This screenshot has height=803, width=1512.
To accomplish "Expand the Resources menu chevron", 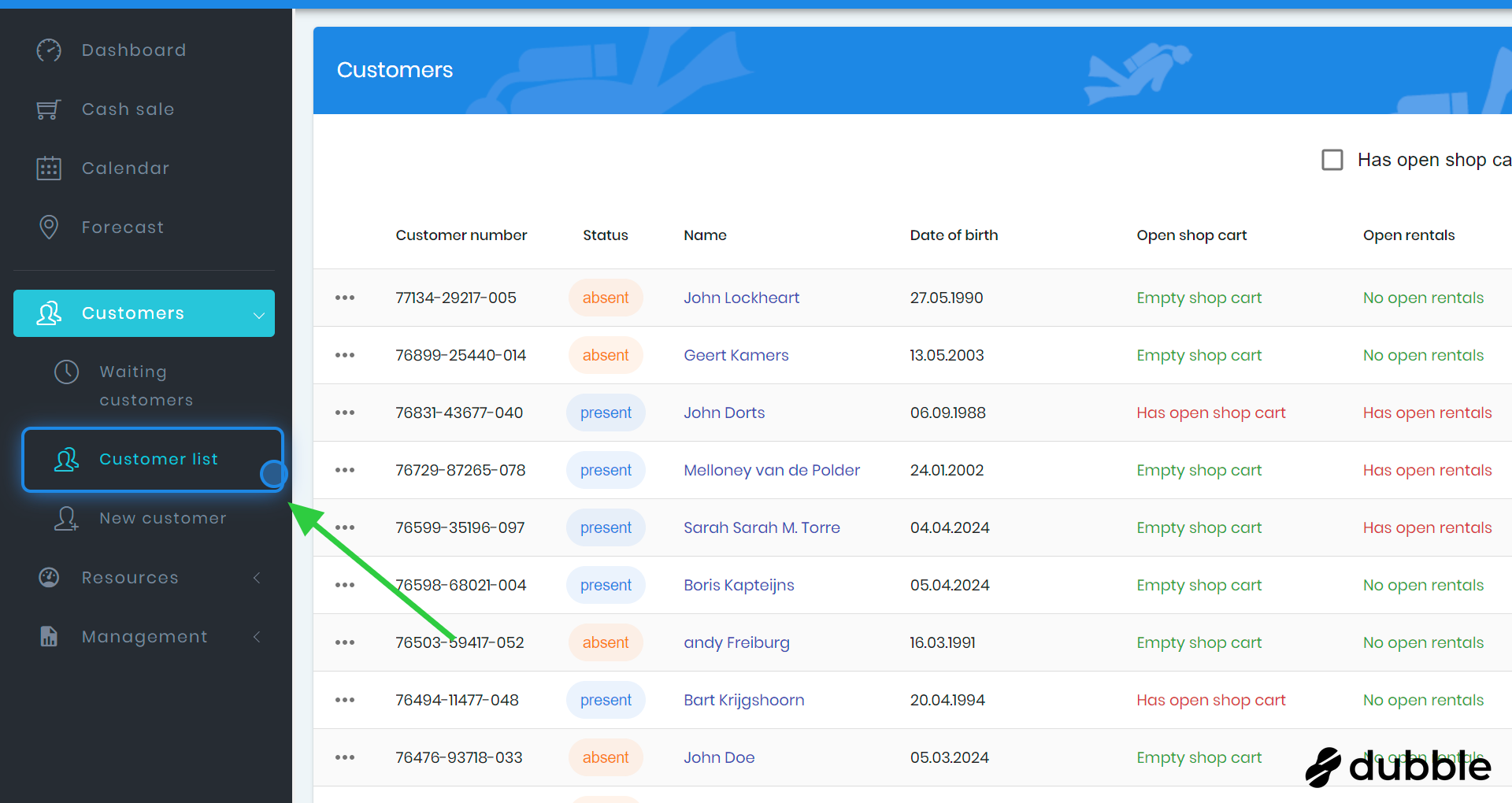I will [257, 578].
